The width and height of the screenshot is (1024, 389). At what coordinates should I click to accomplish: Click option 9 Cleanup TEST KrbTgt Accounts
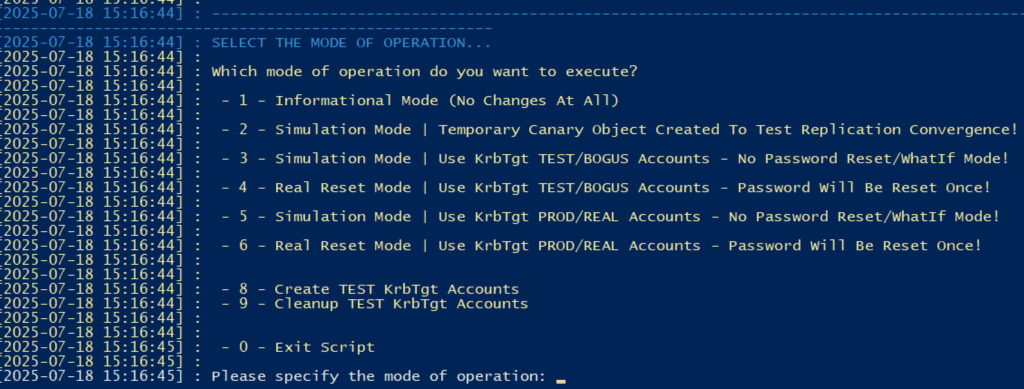(x=374, y=303)
